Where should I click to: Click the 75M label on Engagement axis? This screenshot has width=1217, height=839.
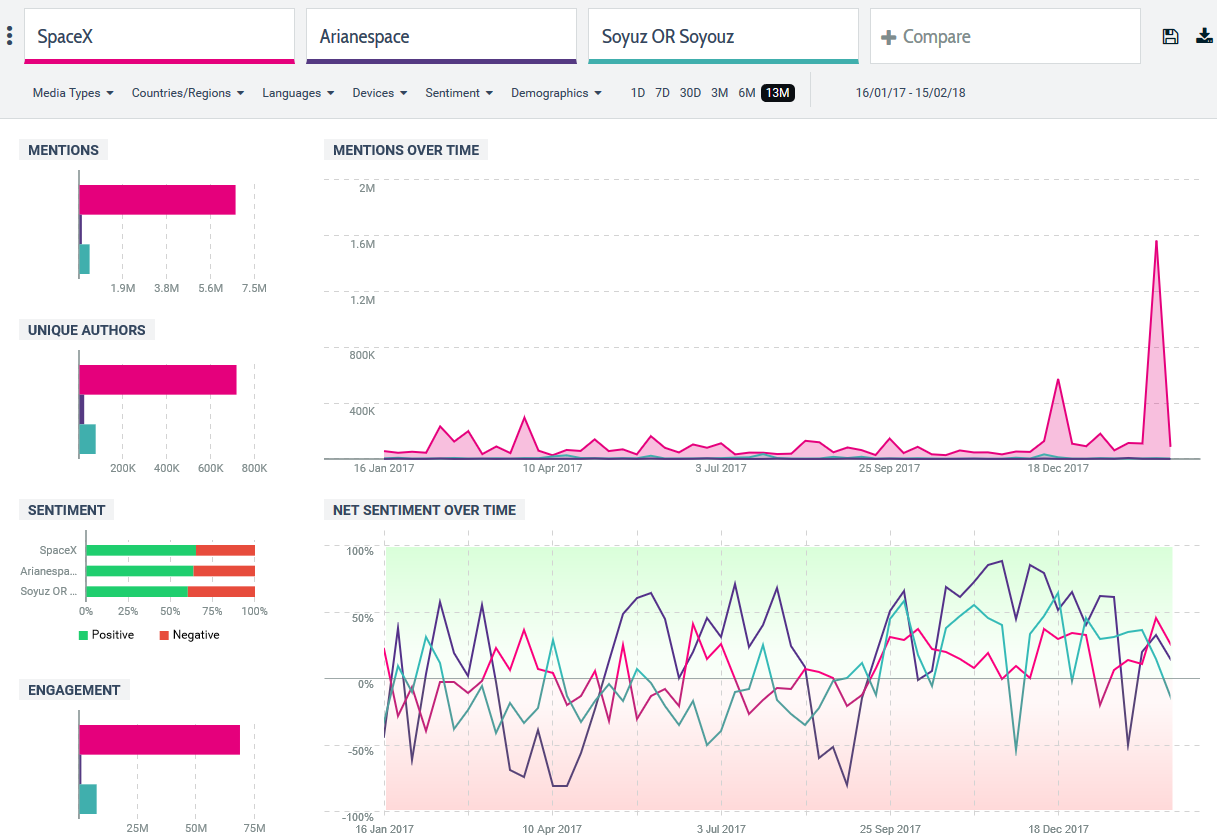255,829
